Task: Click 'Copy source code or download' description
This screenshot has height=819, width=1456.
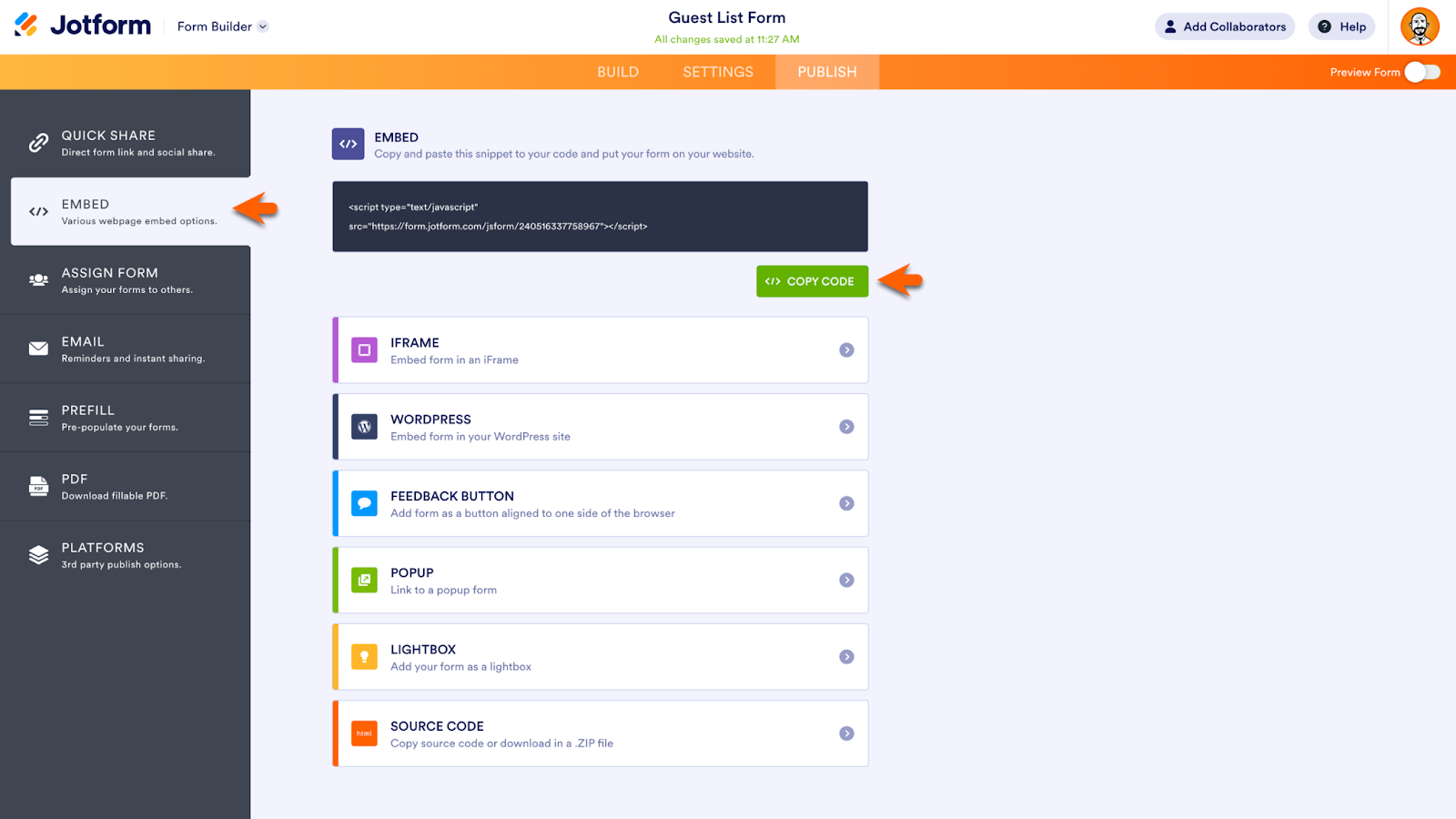Action: [501, 743]
